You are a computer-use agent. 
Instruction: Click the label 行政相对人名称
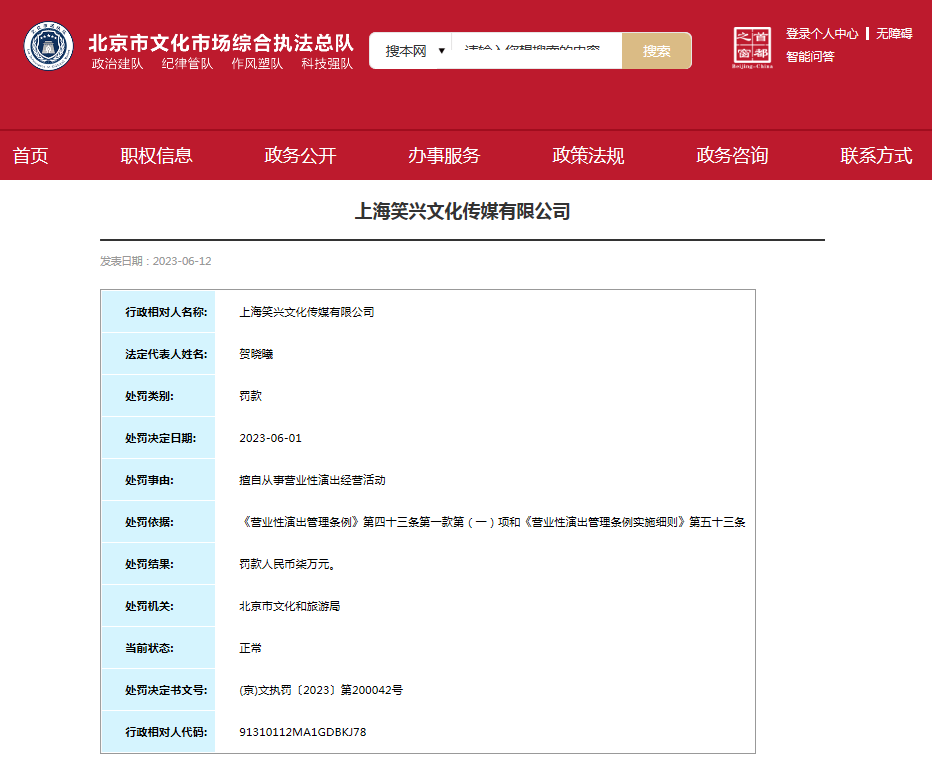166,312
